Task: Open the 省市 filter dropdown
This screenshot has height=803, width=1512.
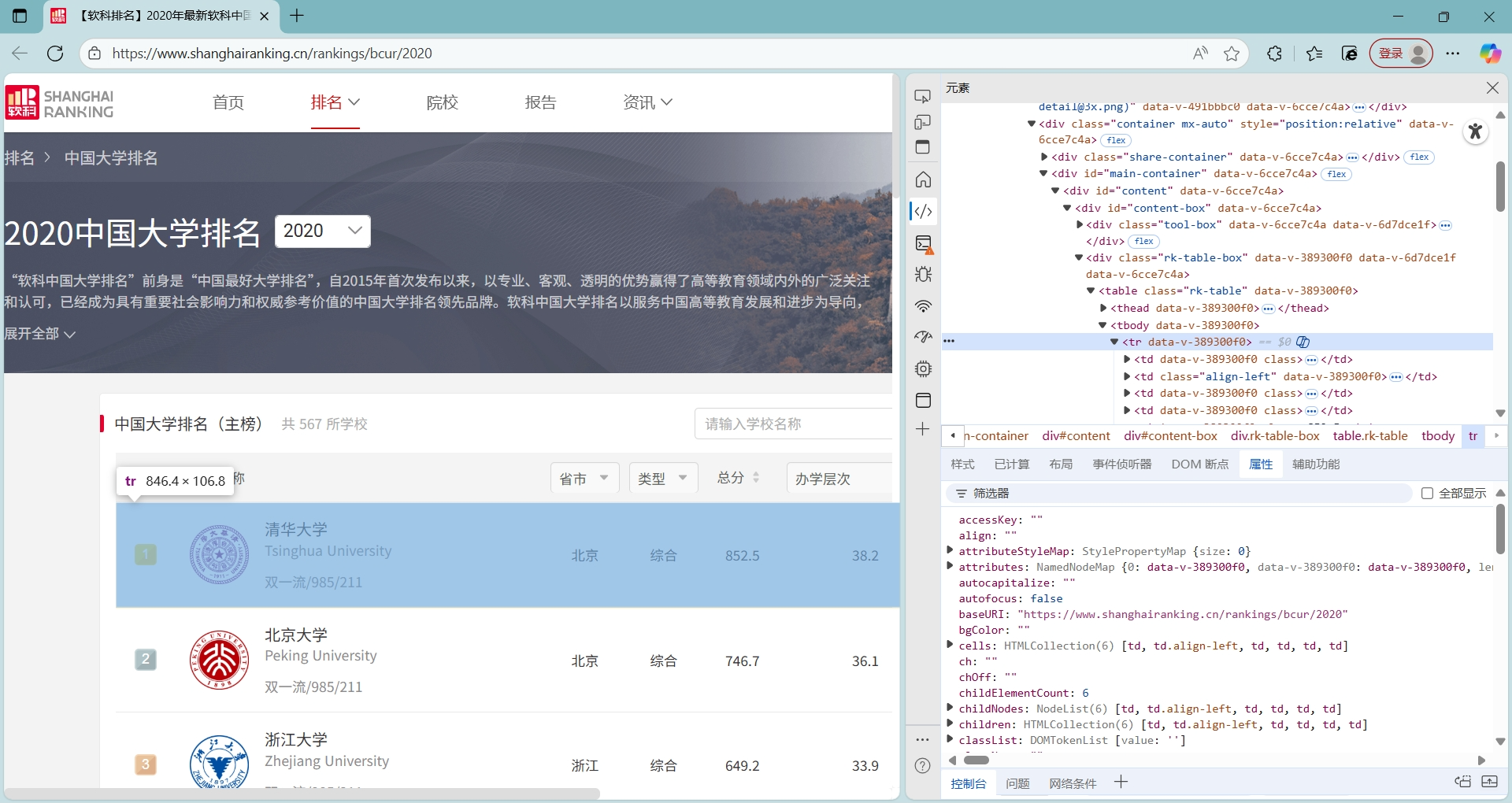Action: 584,478
